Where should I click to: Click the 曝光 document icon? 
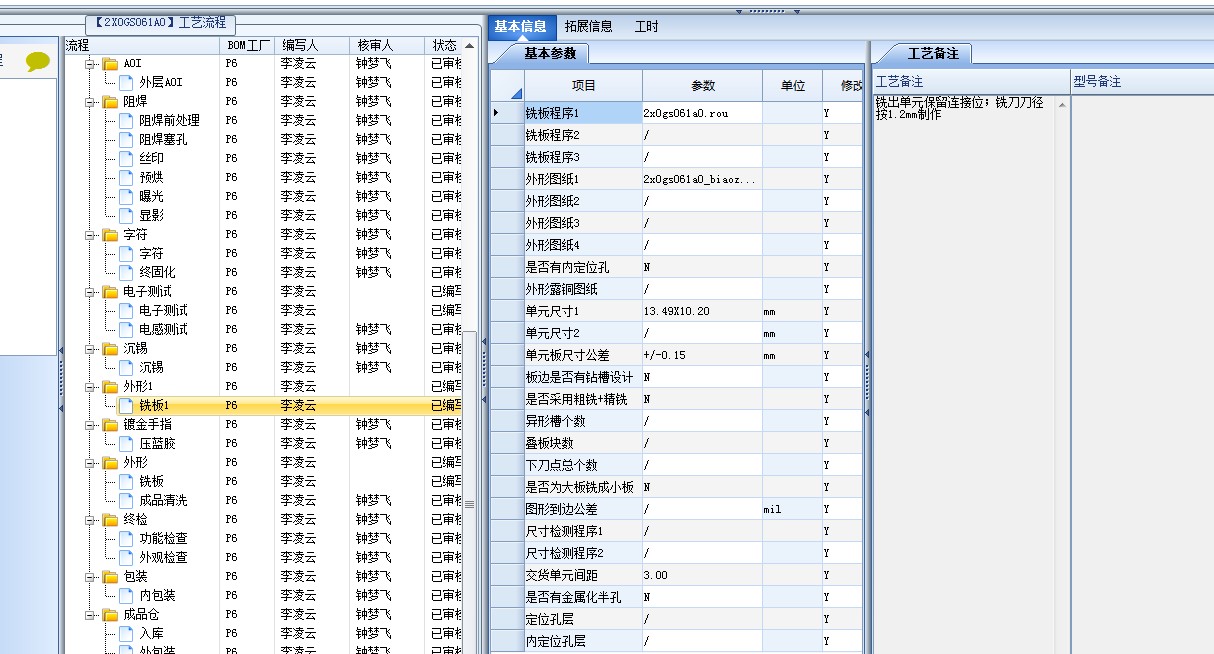point(126,196)
